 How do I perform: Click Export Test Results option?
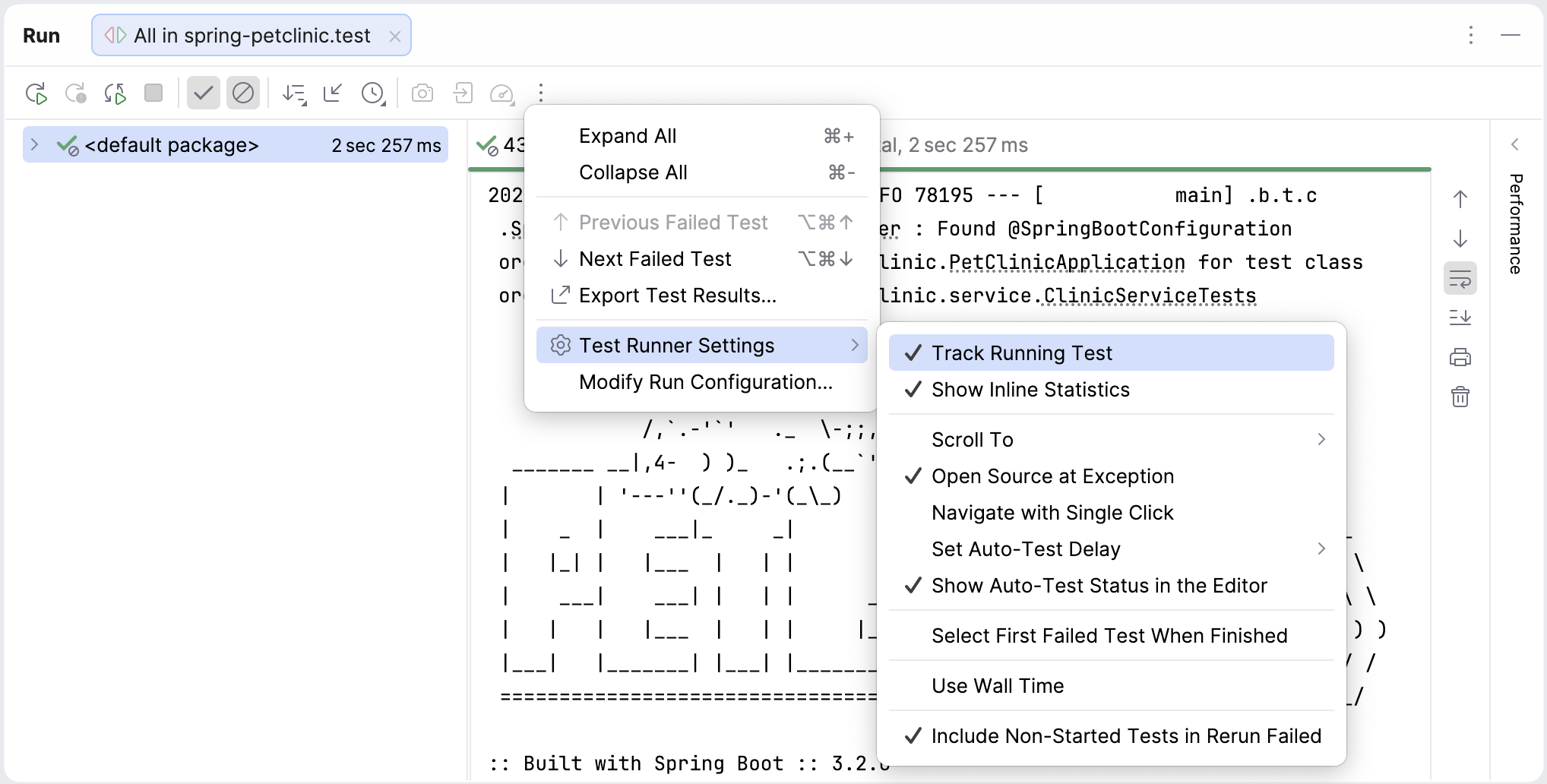[x=677, y=295]
